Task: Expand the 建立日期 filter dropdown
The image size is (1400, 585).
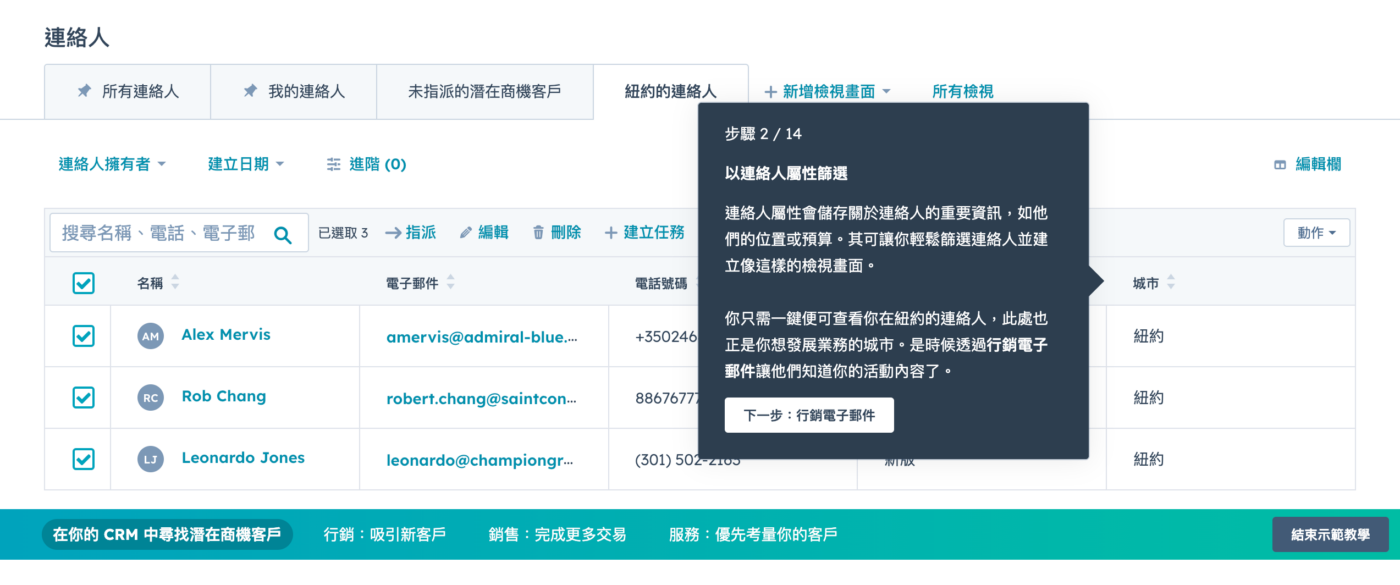Action: (246, 164)
